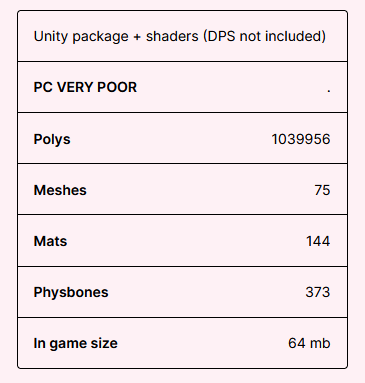
Task: Select the PC VERY POOR label
Action: (85, 87)
